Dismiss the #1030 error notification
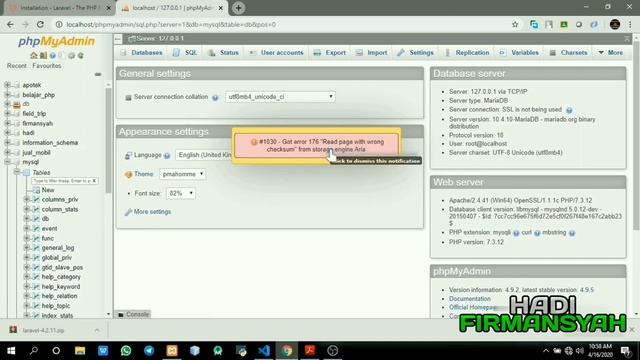Viewport: 640px width, 360px height. pos(317,146)
